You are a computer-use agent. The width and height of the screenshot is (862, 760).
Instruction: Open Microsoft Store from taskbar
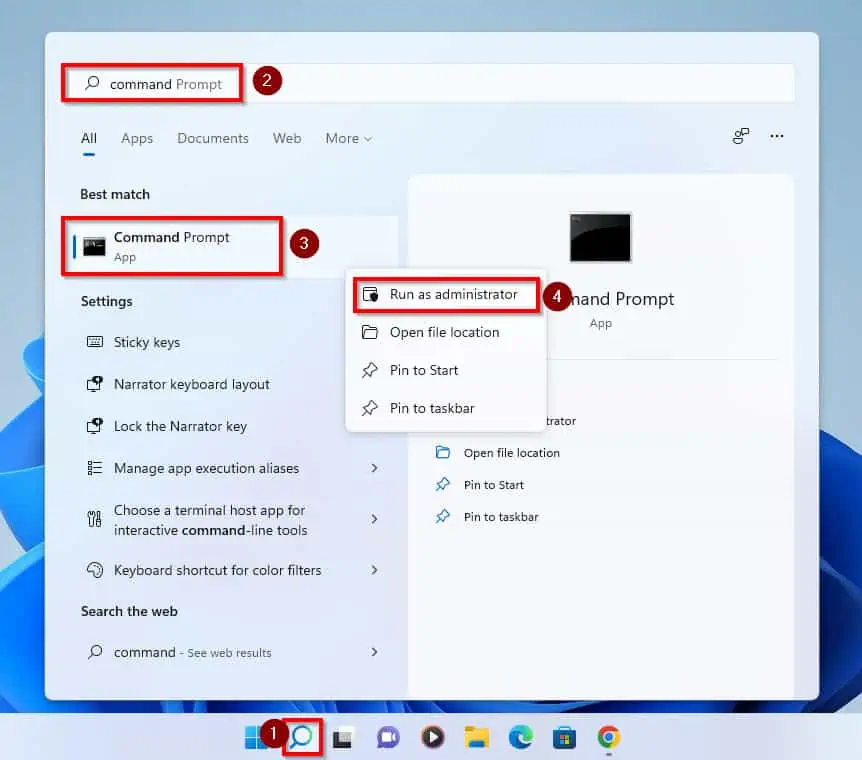pos(564,737)
